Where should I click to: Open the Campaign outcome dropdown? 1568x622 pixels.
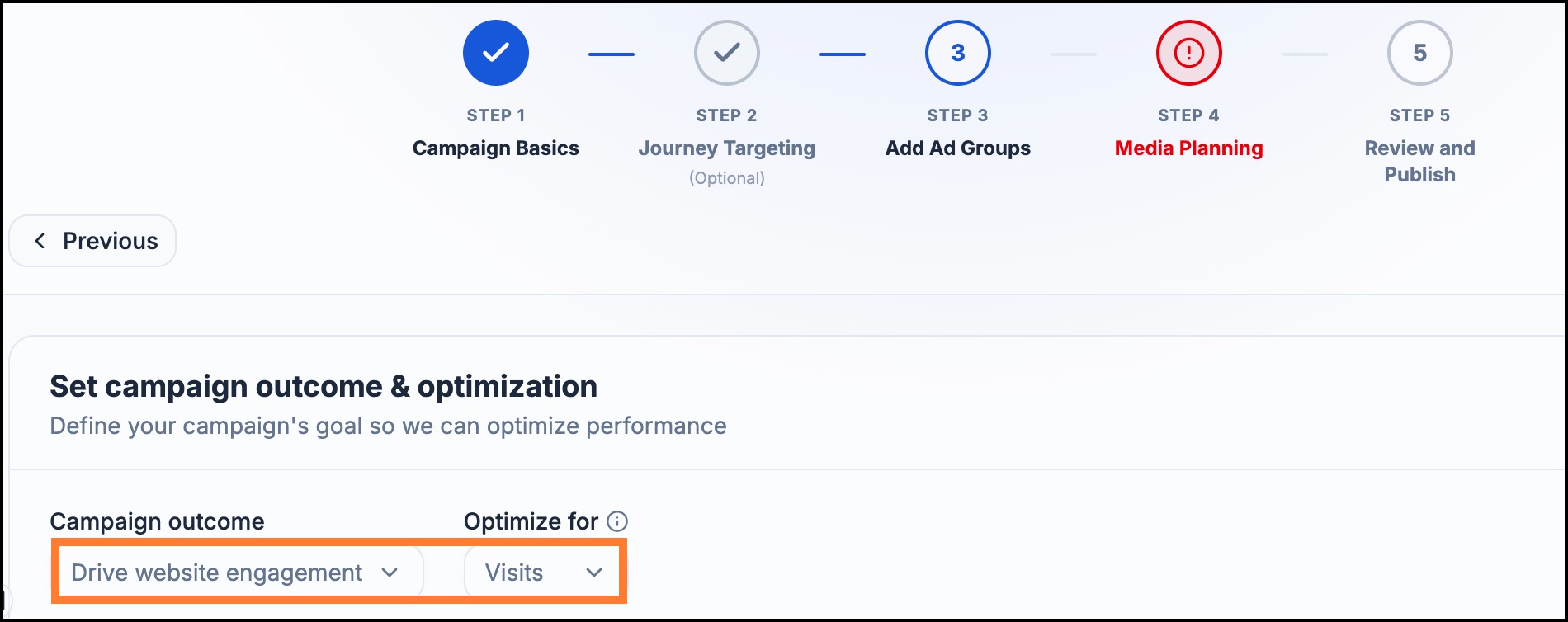238,573
